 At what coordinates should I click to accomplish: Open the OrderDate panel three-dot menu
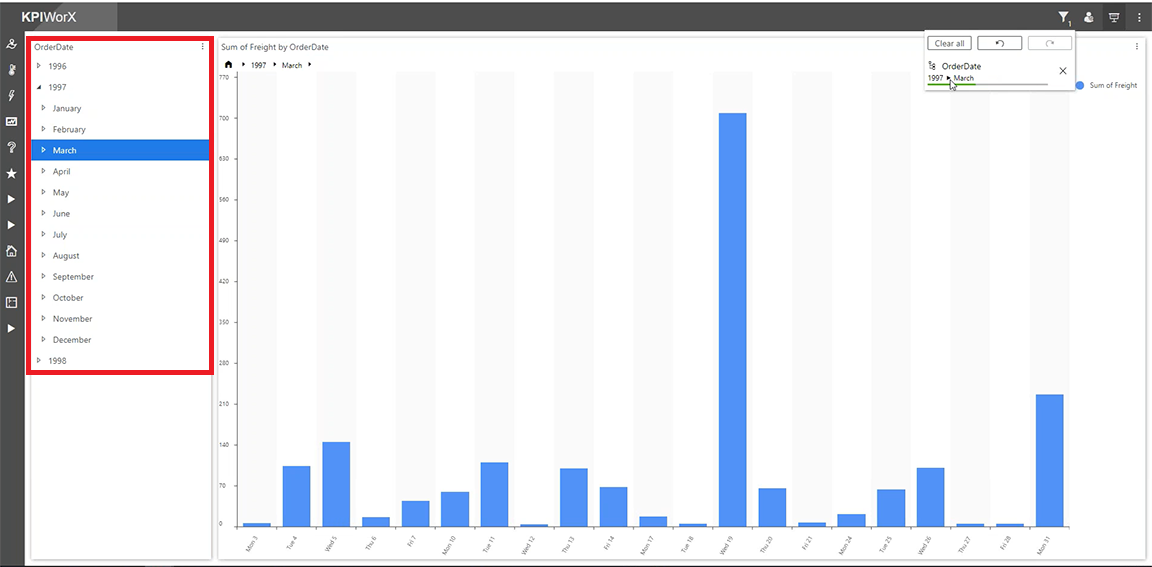point(203,47)
